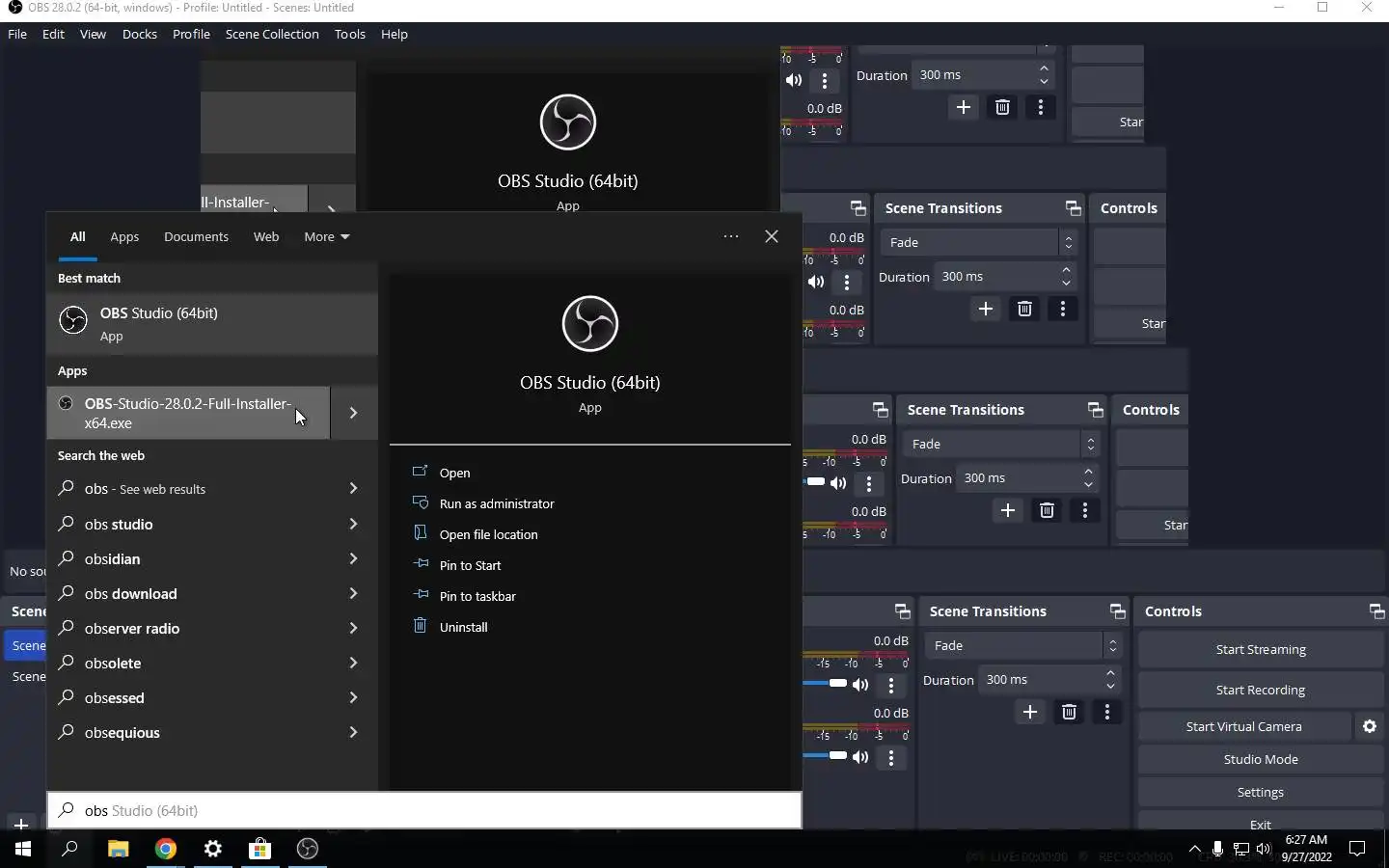Viewport: 1389px width, 868px height.
Task: Open the OBS Studio (64bit) best match result
Action: point(212,323)
